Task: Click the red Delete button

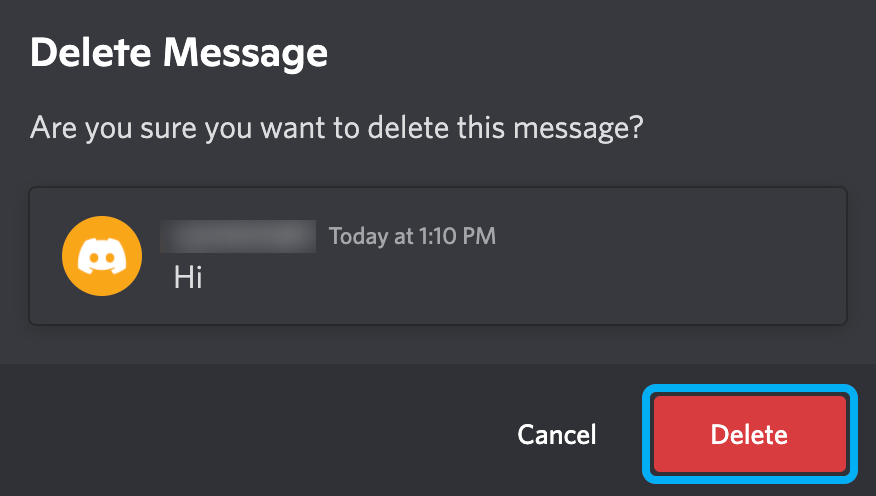Action: pos(749,435)
